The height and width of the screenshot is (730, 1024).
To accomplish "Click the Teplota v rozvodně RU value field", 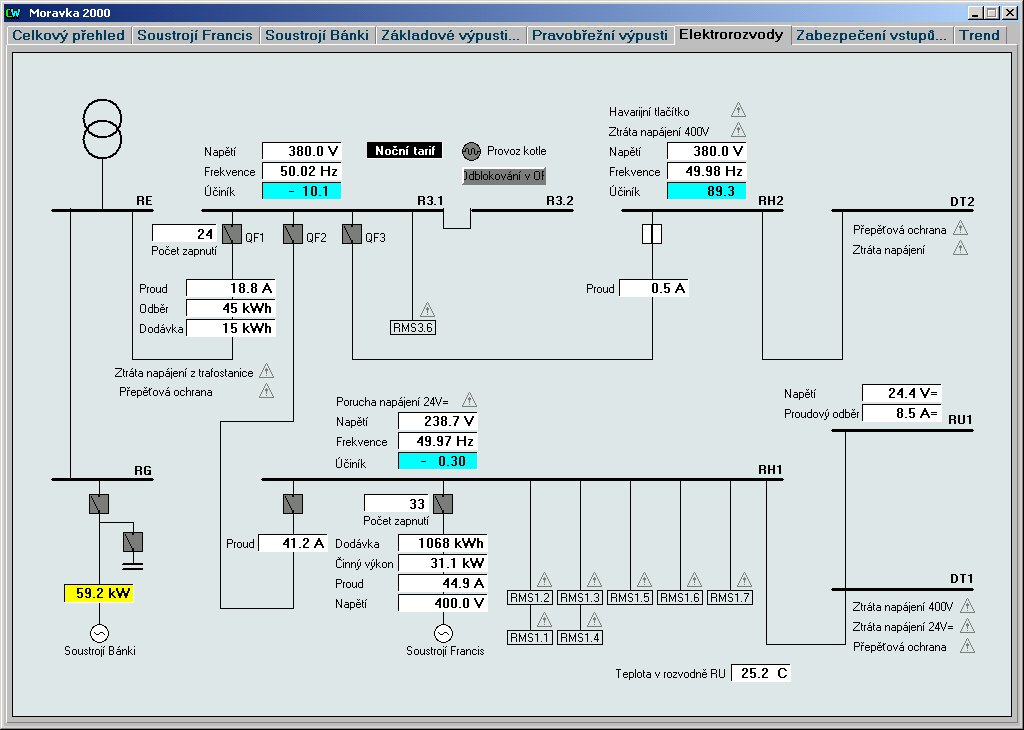I will pos(761,673).
